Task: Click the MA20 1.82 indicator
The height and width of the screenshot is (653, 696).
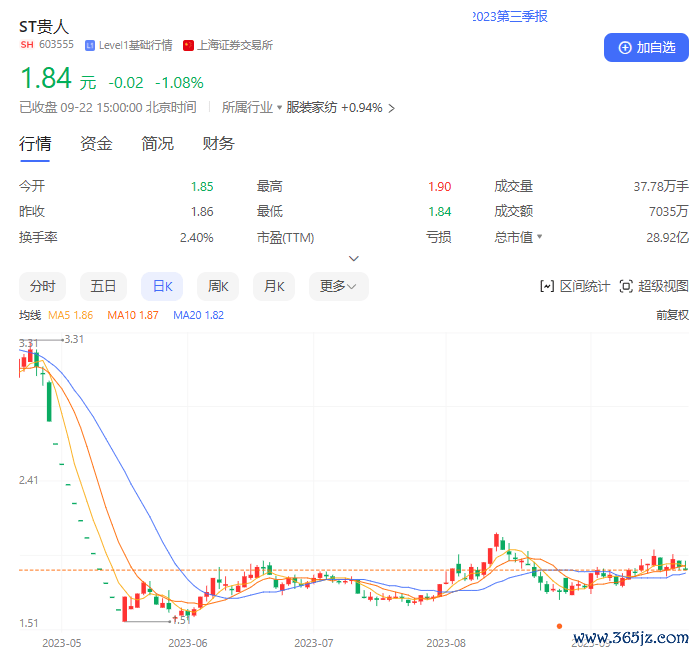Action: pyautogui.click(x=198, y=315)
